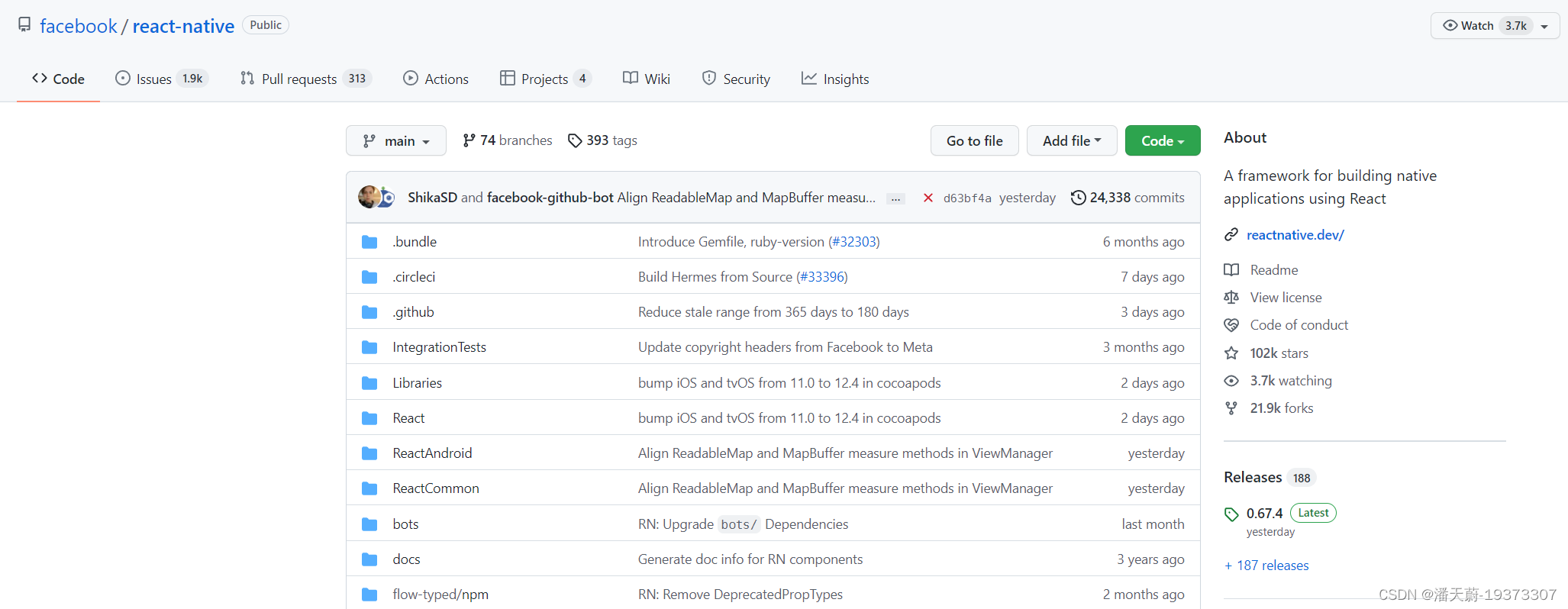
Task: Click 'Update copyright headers from Facebook to Meta'
Action: [x=786, y=347]
